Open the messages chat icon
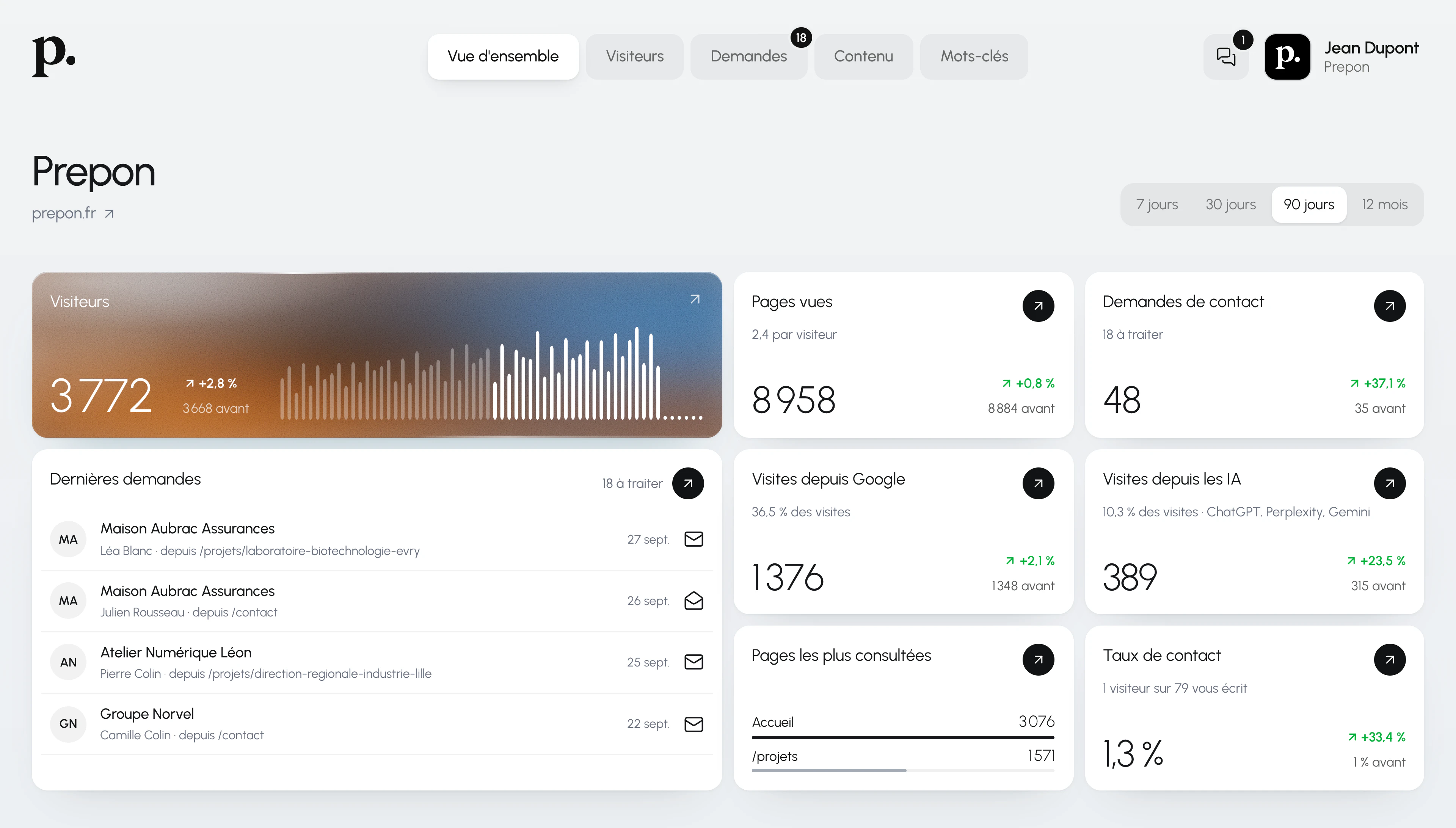The width and height of the screenshot is (1456, 828). [1225, 56]
